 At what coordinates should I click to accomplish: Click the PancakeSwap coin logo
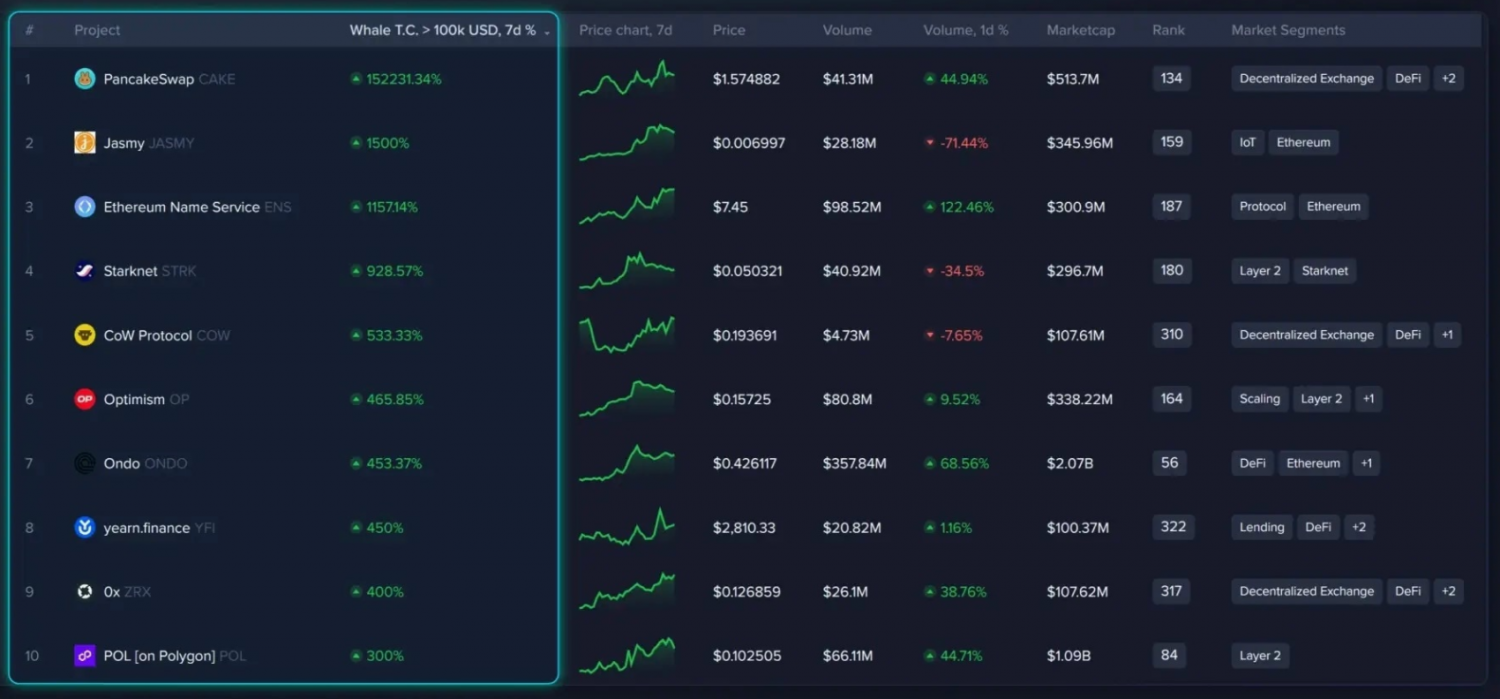[x=85, y=79]
